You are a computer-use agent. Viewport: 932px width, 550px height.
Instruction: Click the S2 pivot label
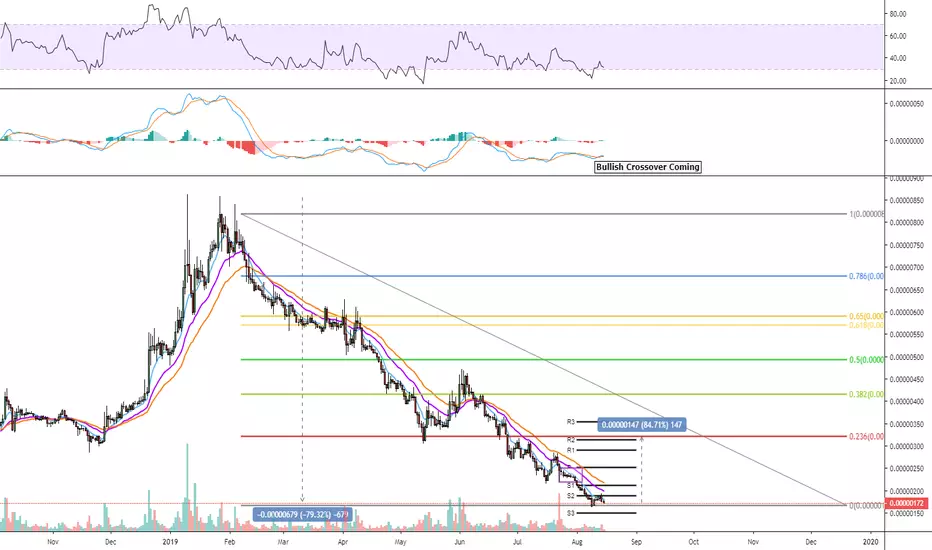pos(571,495)
